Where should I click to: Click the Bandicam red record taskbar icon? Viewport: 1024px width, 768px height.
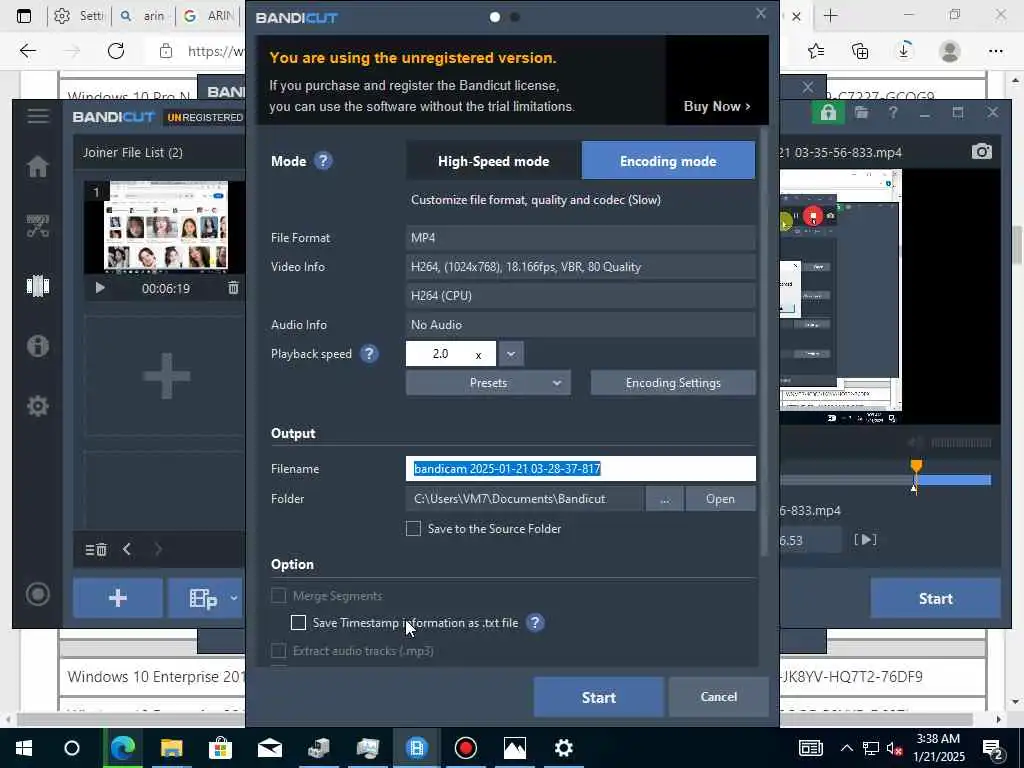tap(466, 748)
